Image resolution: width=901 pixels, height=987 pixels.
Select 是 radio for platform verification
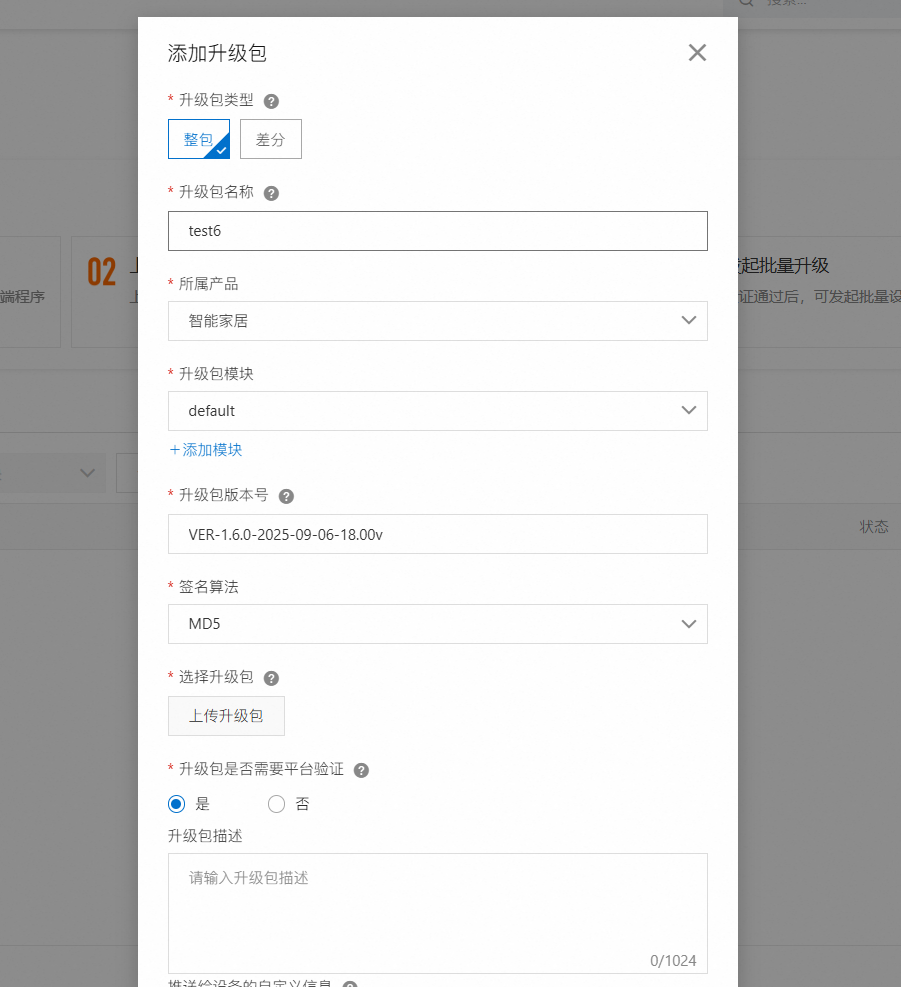(177, 804)
